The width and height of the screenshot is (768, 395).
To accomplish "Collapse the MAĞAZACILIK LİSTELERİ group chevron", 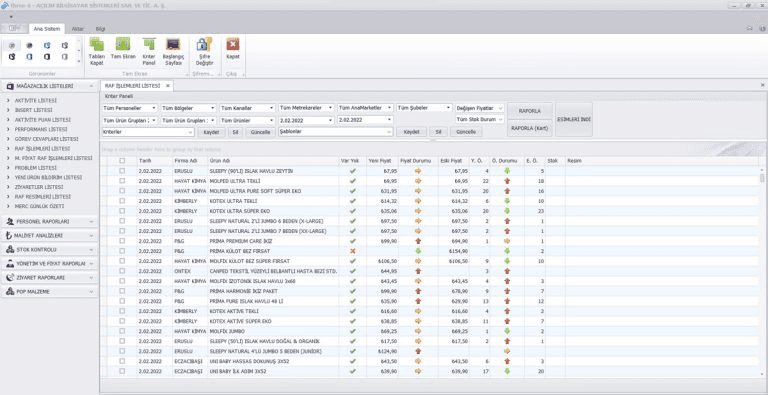I will tap(92, 86).
